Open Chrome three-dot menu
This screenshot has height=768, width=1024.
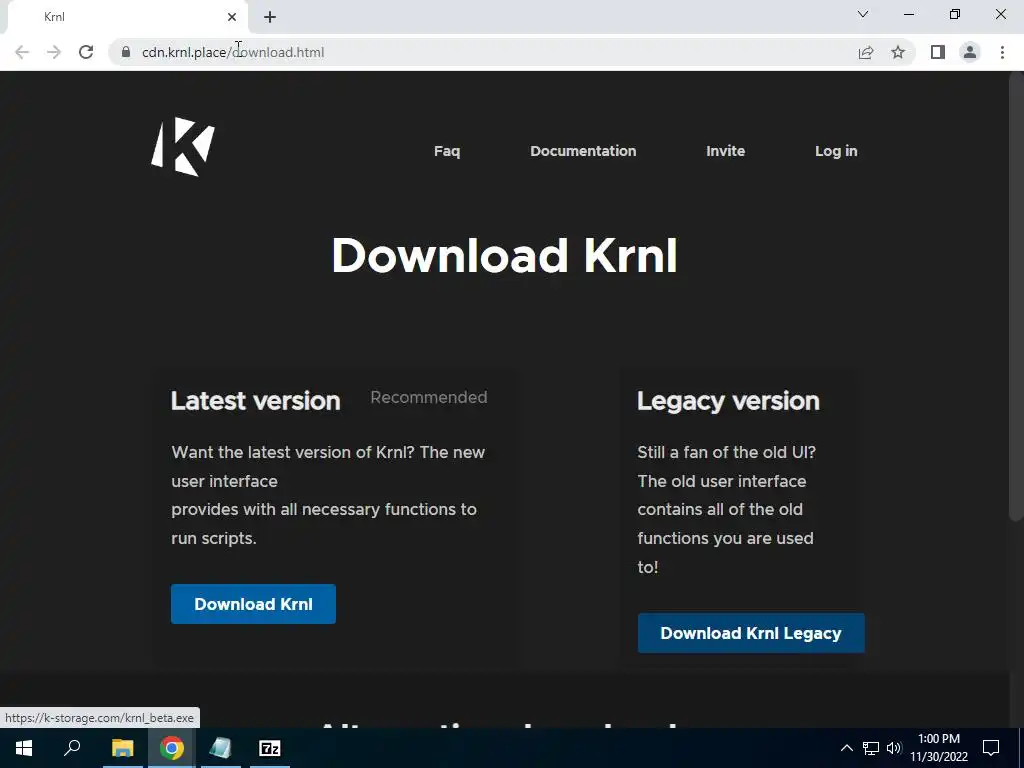coord(1002,52)
